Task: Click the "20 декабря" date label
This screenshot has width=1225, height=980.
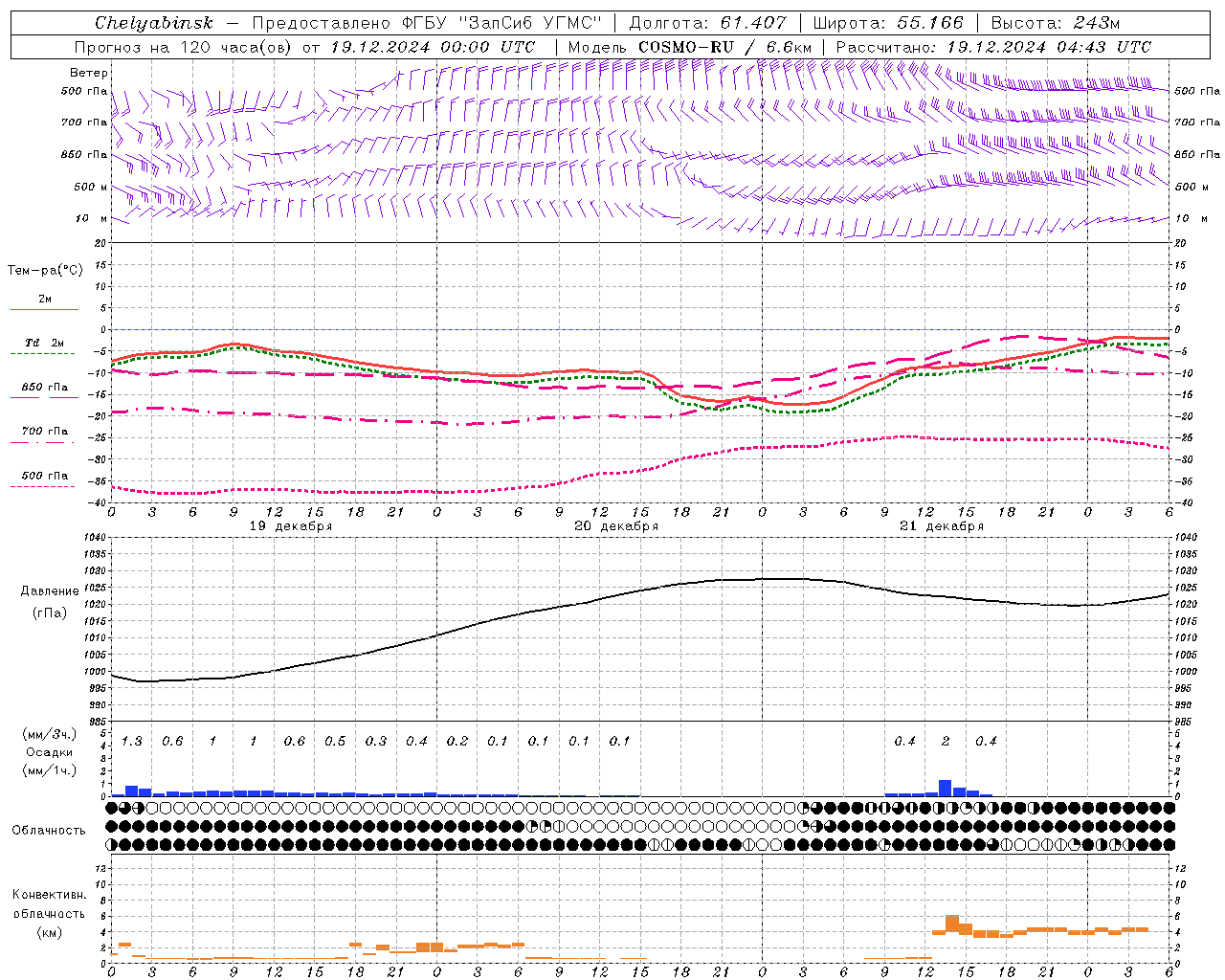Action: 616,526
